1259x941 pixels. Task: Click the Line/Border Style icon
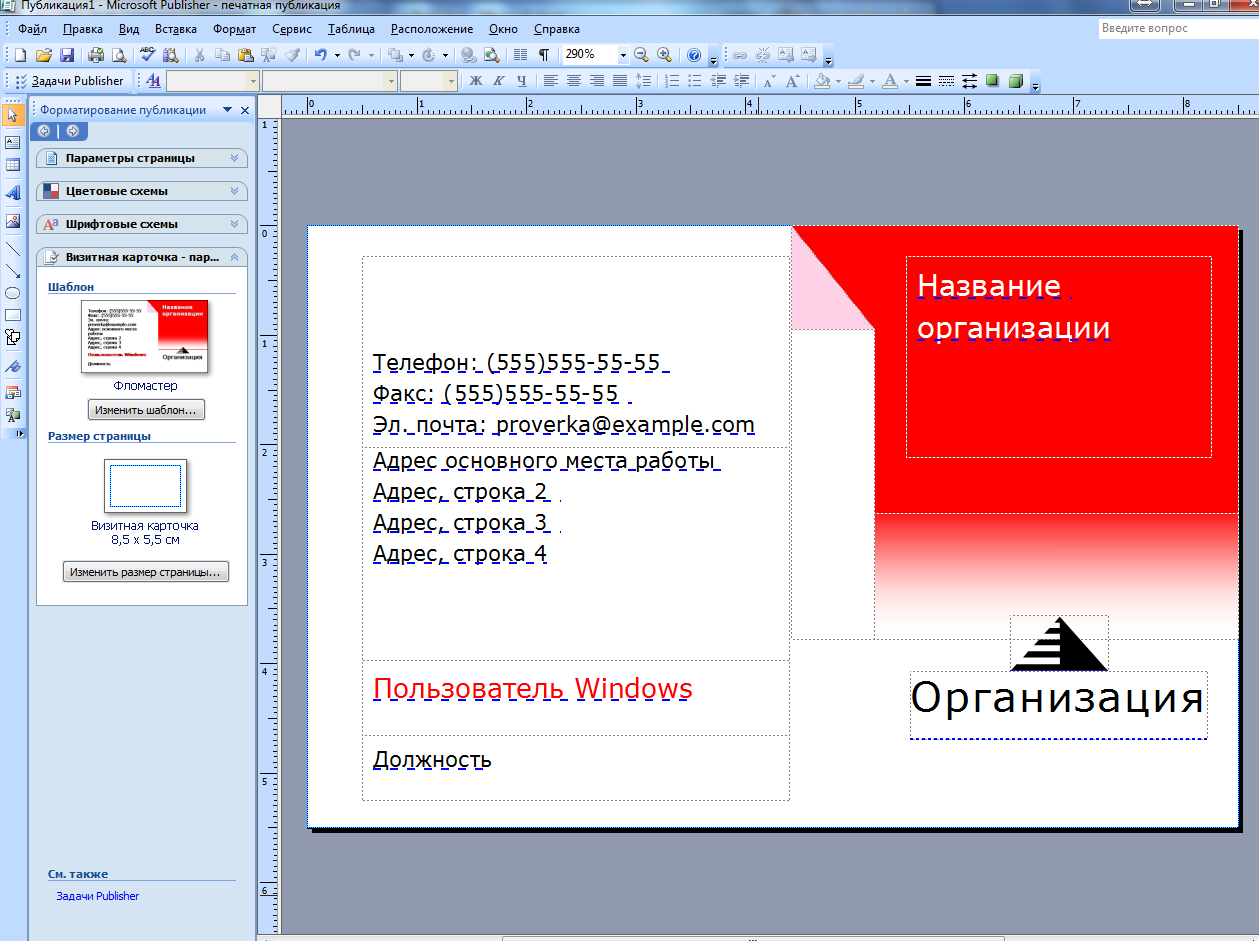[x=924, y=81]
